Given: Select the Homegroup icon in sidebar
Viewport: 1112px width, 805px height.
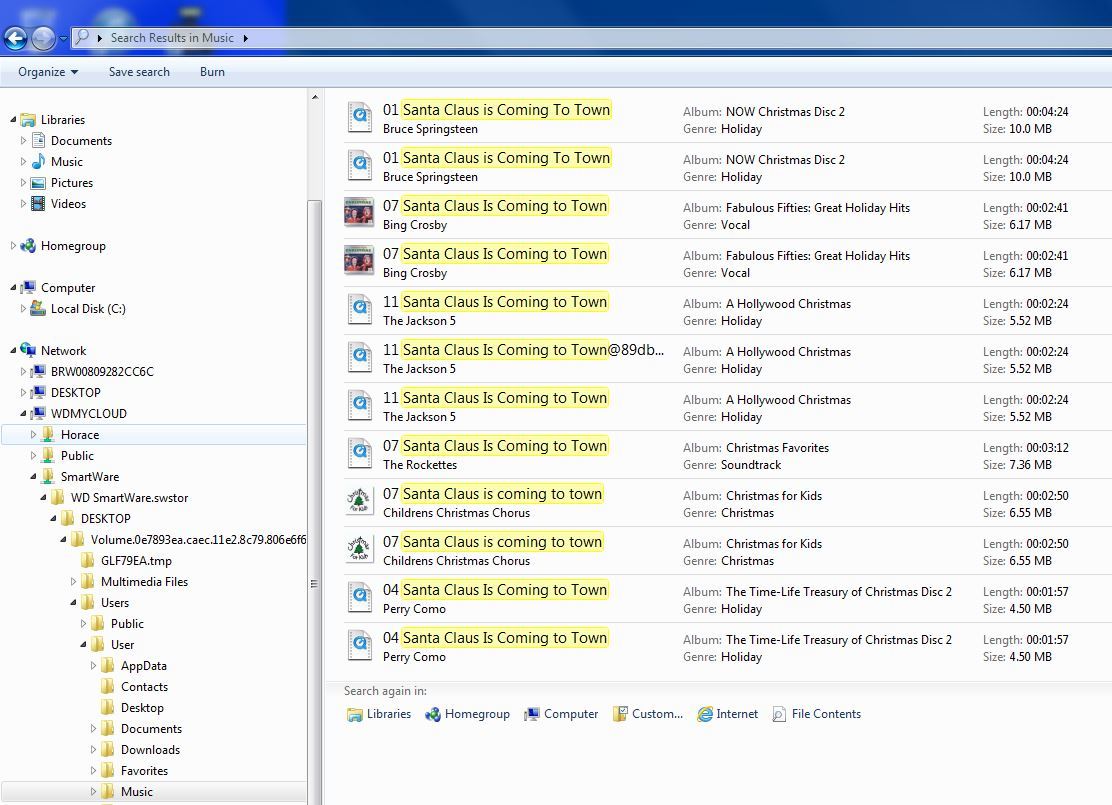Looking at the screenshot, I should click(x=28, y=245).
